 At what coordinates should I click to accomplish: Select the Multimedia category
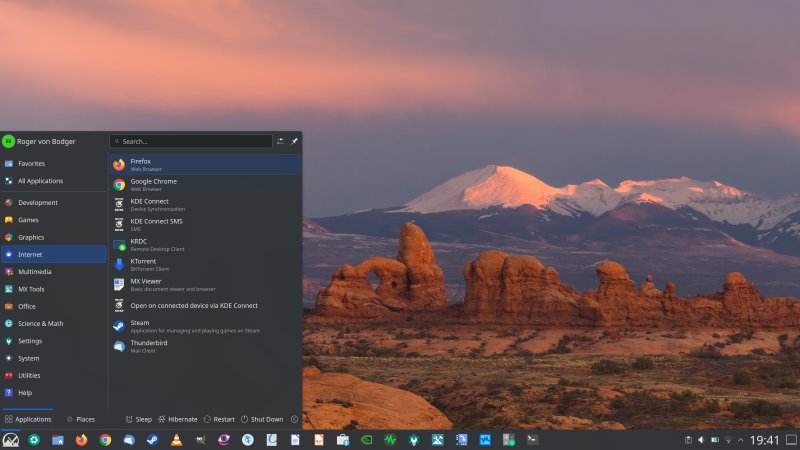[35, 271]
